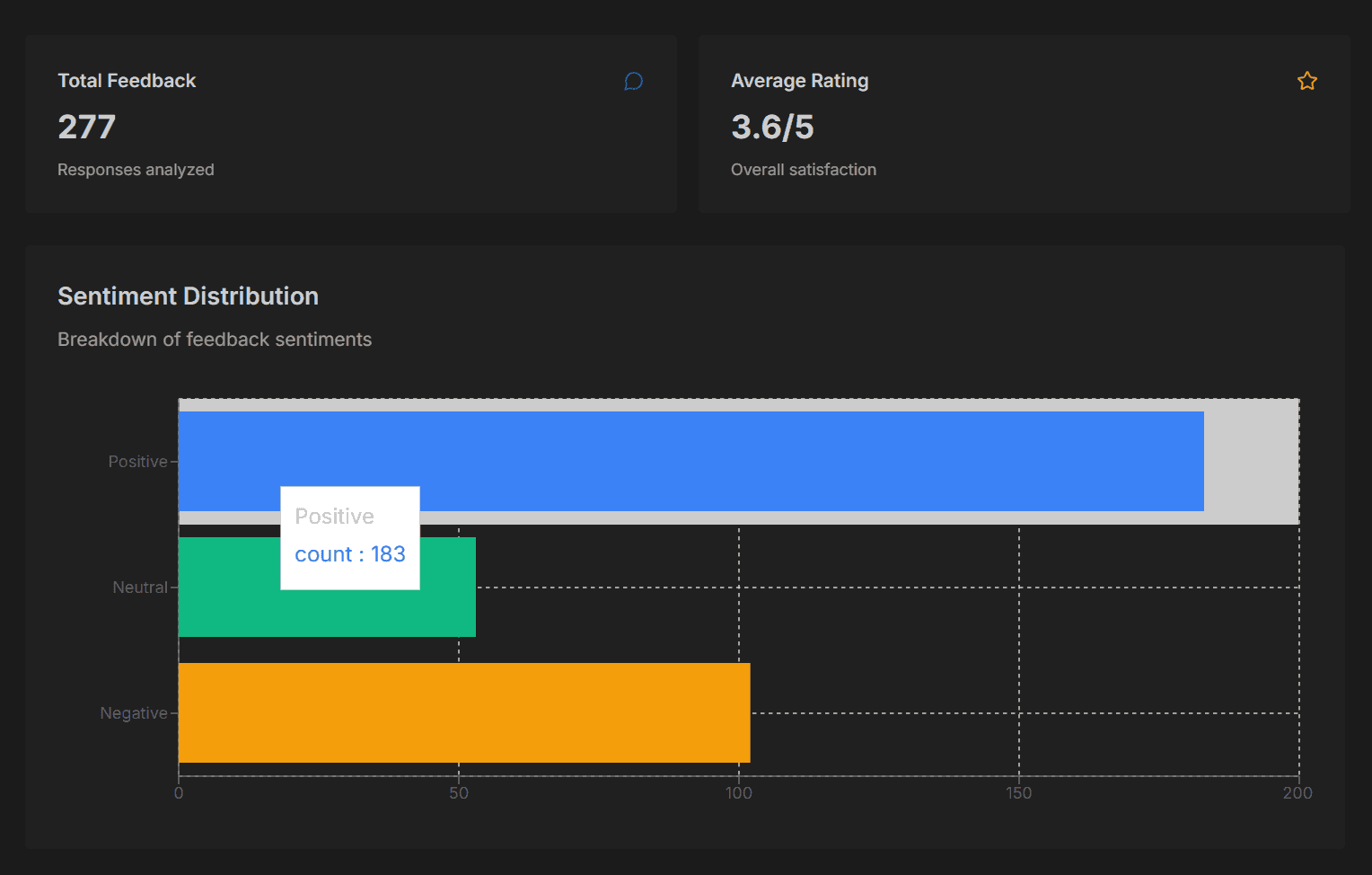Image resolution: width=1372 pixels, height=875 pixels.
Task: Click the 'count : 183' tooltip text
Action: (350, 554)
